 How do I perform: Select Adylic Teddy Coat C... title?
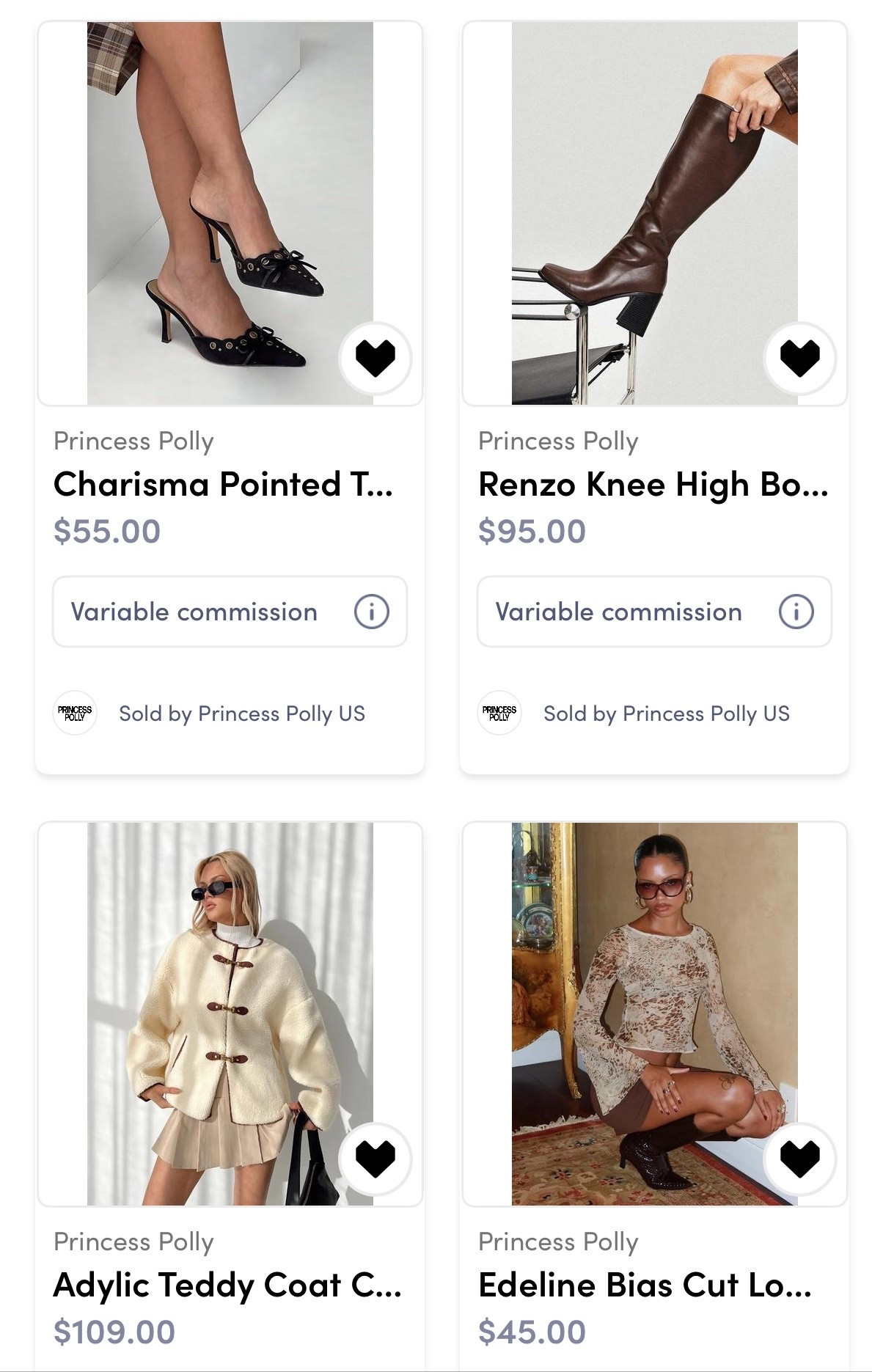tap(227, 1285)
